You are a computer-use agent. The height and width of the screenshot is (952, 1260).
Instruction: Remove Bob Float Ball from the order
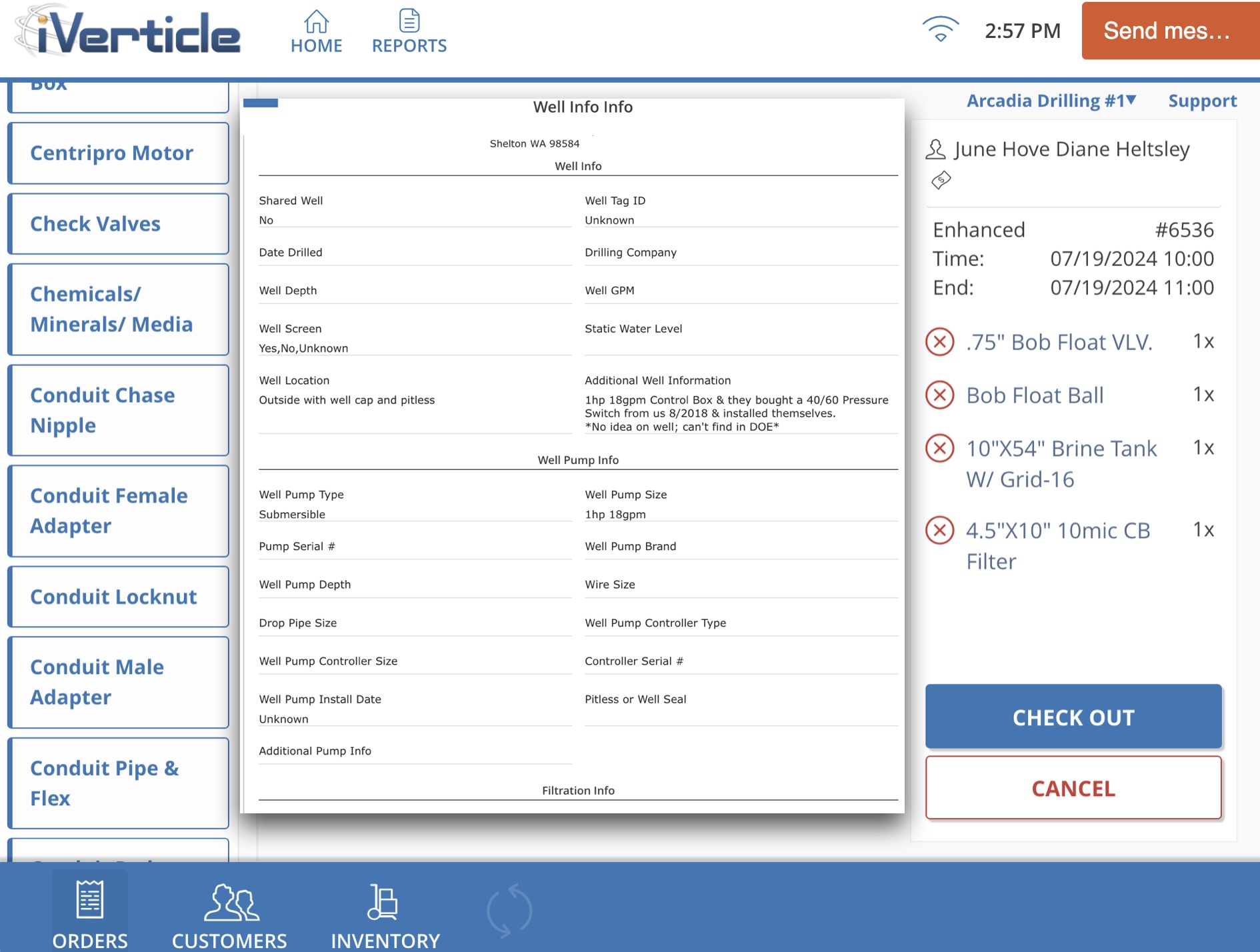[x=939, y=395]
